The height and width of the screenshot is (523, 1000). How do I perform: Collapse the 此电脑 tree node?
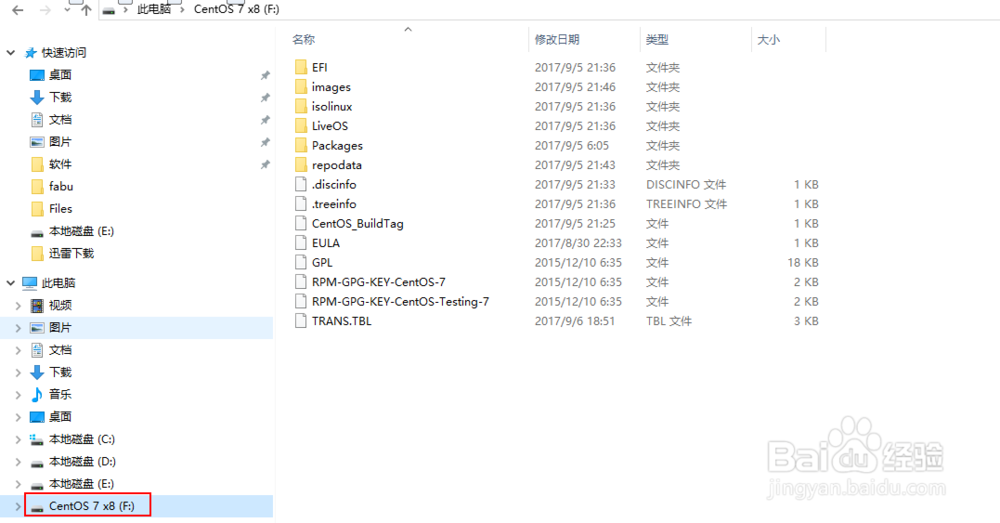coord(11,283)
